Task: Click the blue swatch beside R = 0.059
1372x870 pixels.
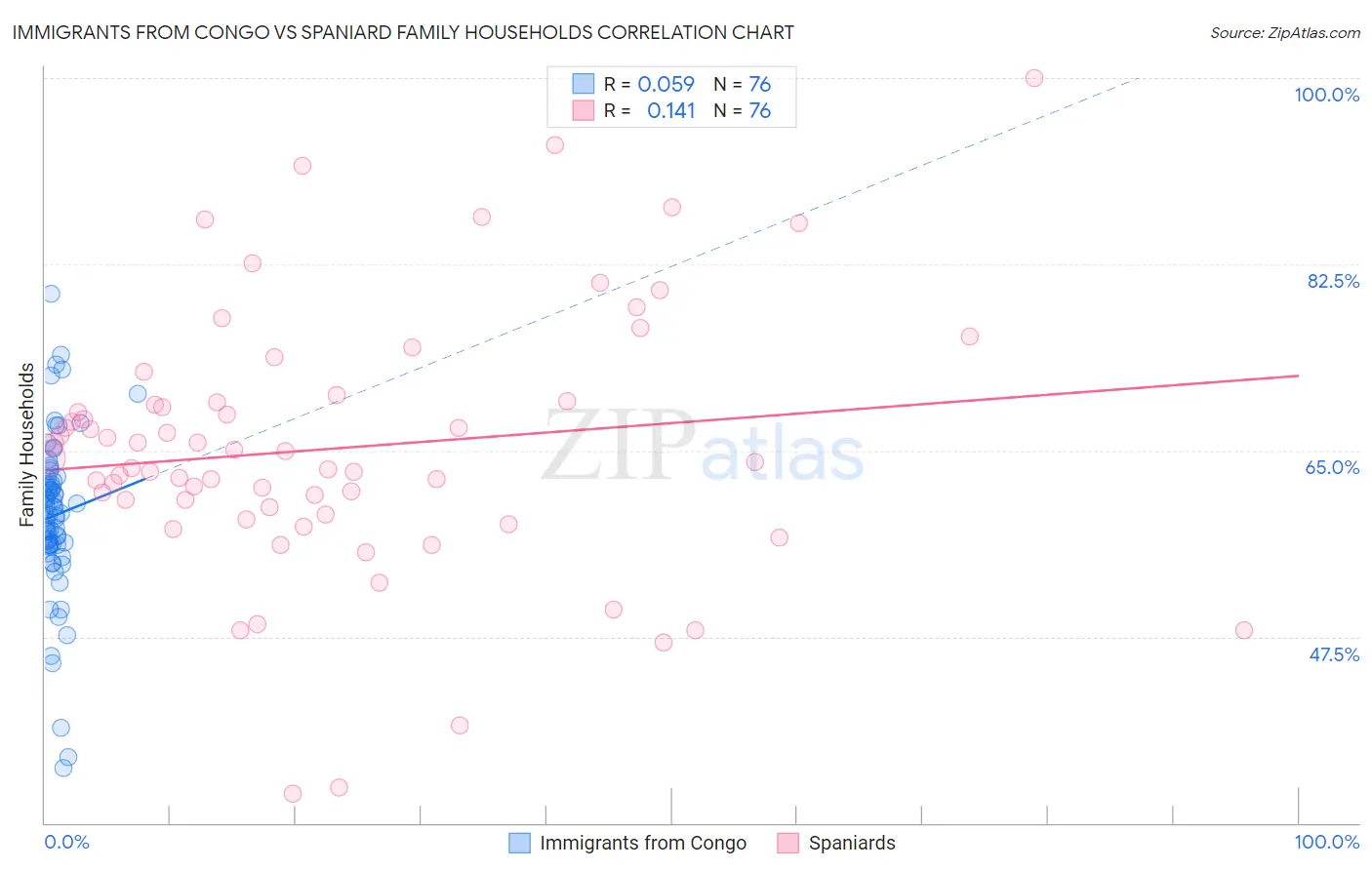Action: pos(584,84)
